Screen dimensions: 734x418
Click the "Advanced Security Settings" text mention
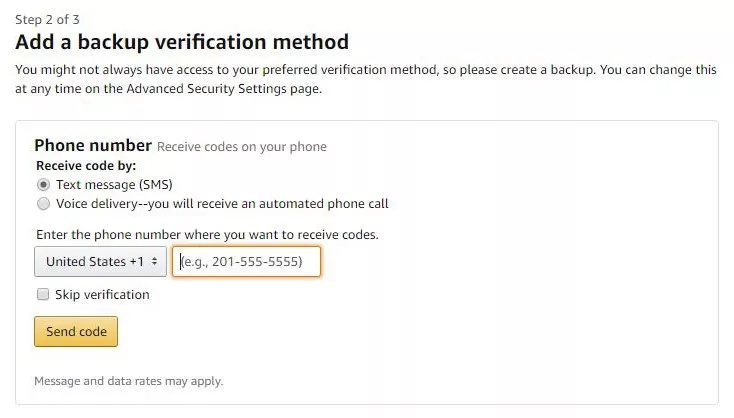click(222, 89)
